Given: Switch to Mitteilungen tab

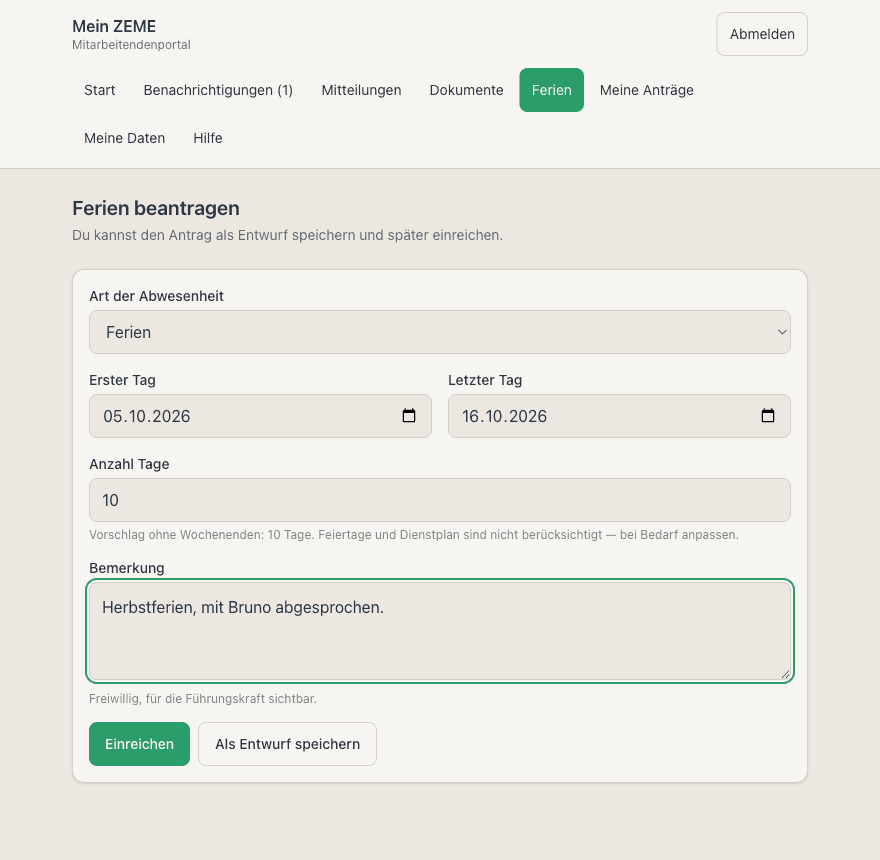Looking at the screenshot, I should 361,90.
